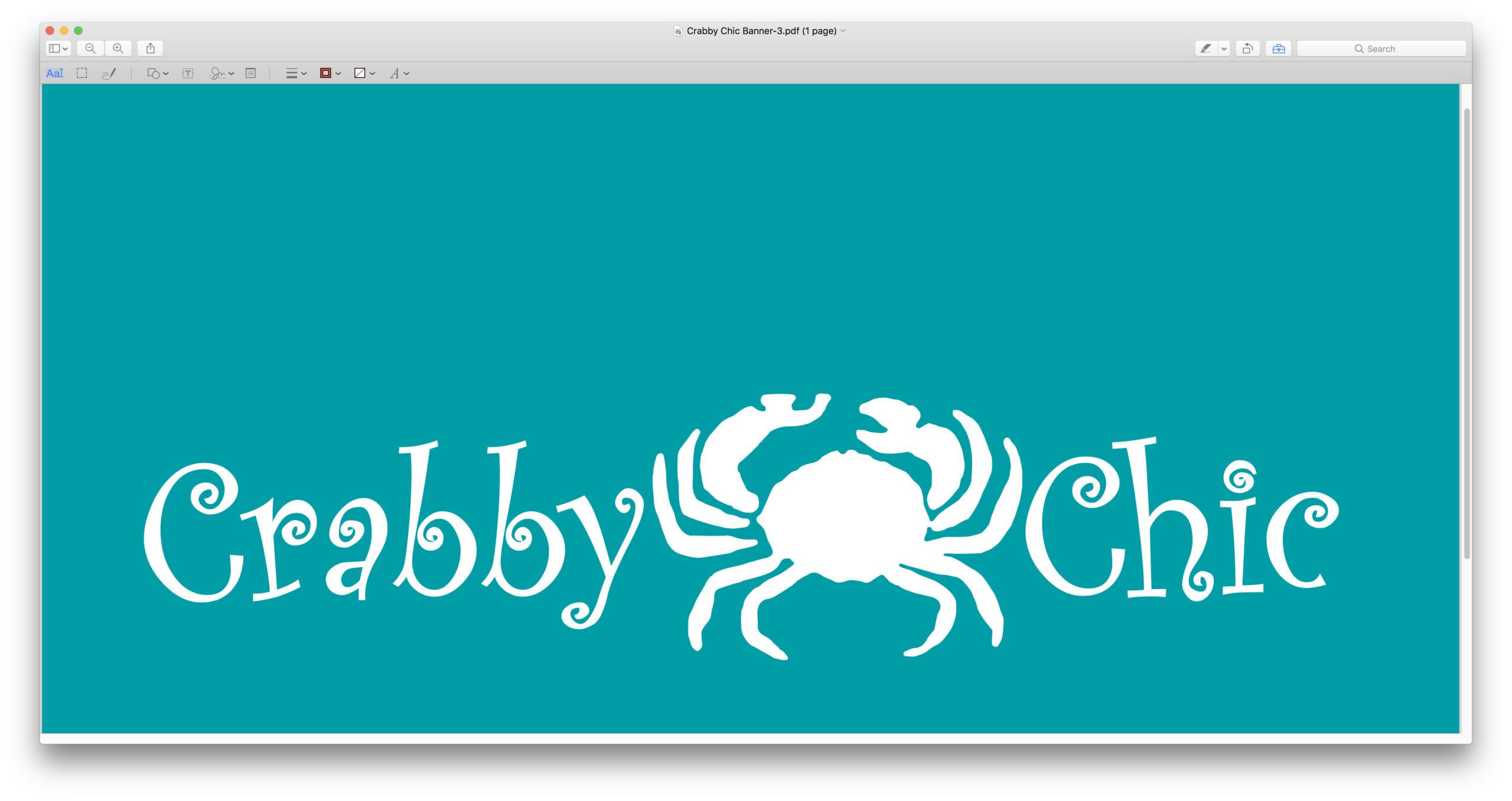Insert a Text box
The height and width of the screenshot is (801, 1512).
(x=188, y=73)
